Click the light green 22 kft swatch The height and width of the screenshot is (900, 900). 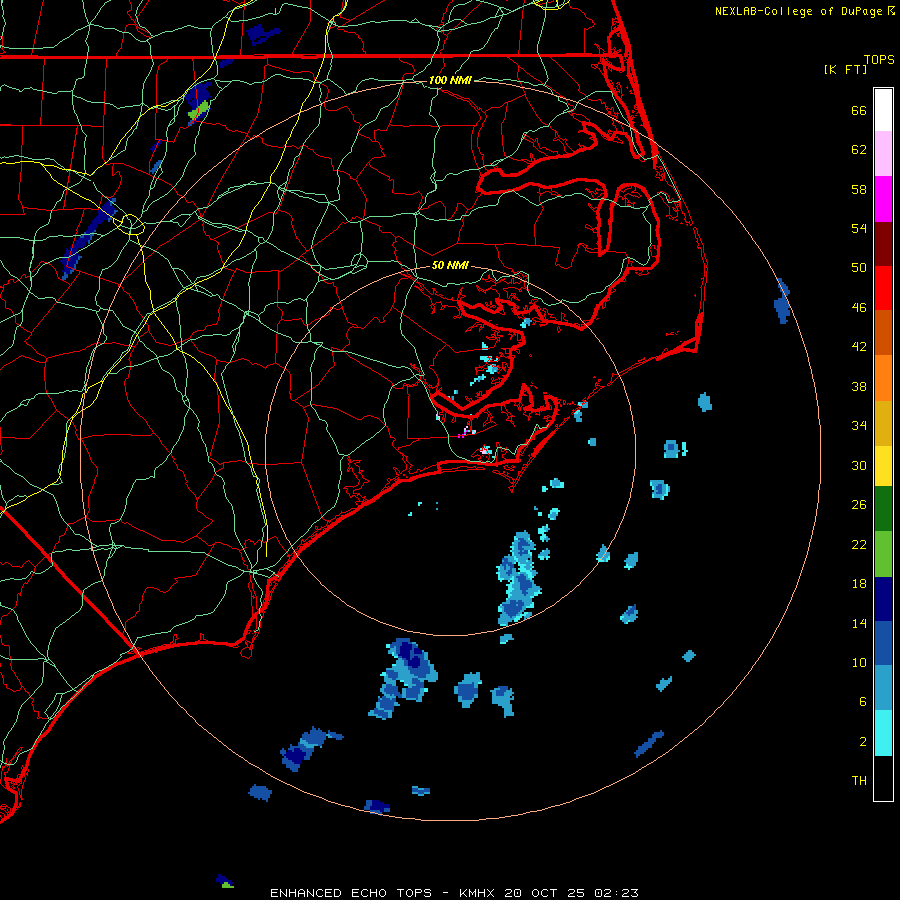point(883,554)
